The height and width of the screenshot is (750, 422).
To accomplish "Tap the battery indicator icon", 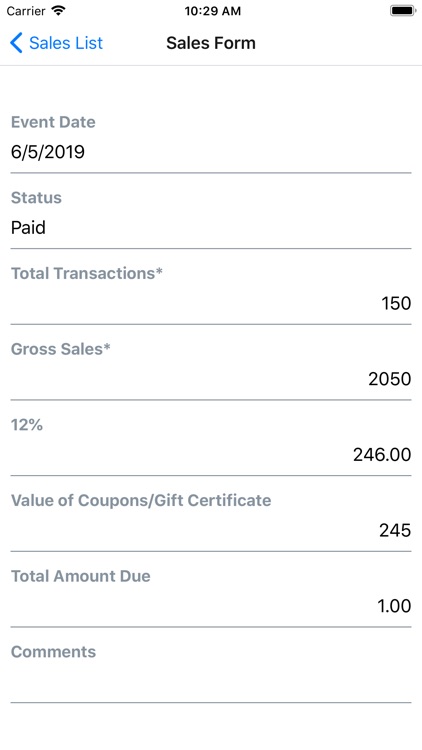I will pyautogui.click(x=402, y=11).
